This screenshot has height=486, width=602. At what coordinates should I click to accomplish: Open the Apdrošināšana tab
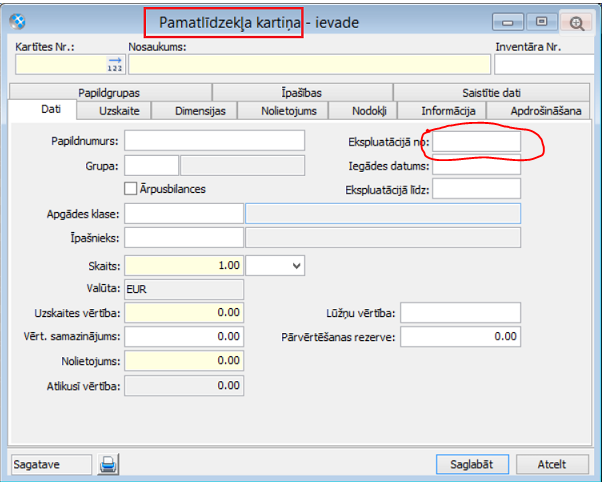(538, 111)
